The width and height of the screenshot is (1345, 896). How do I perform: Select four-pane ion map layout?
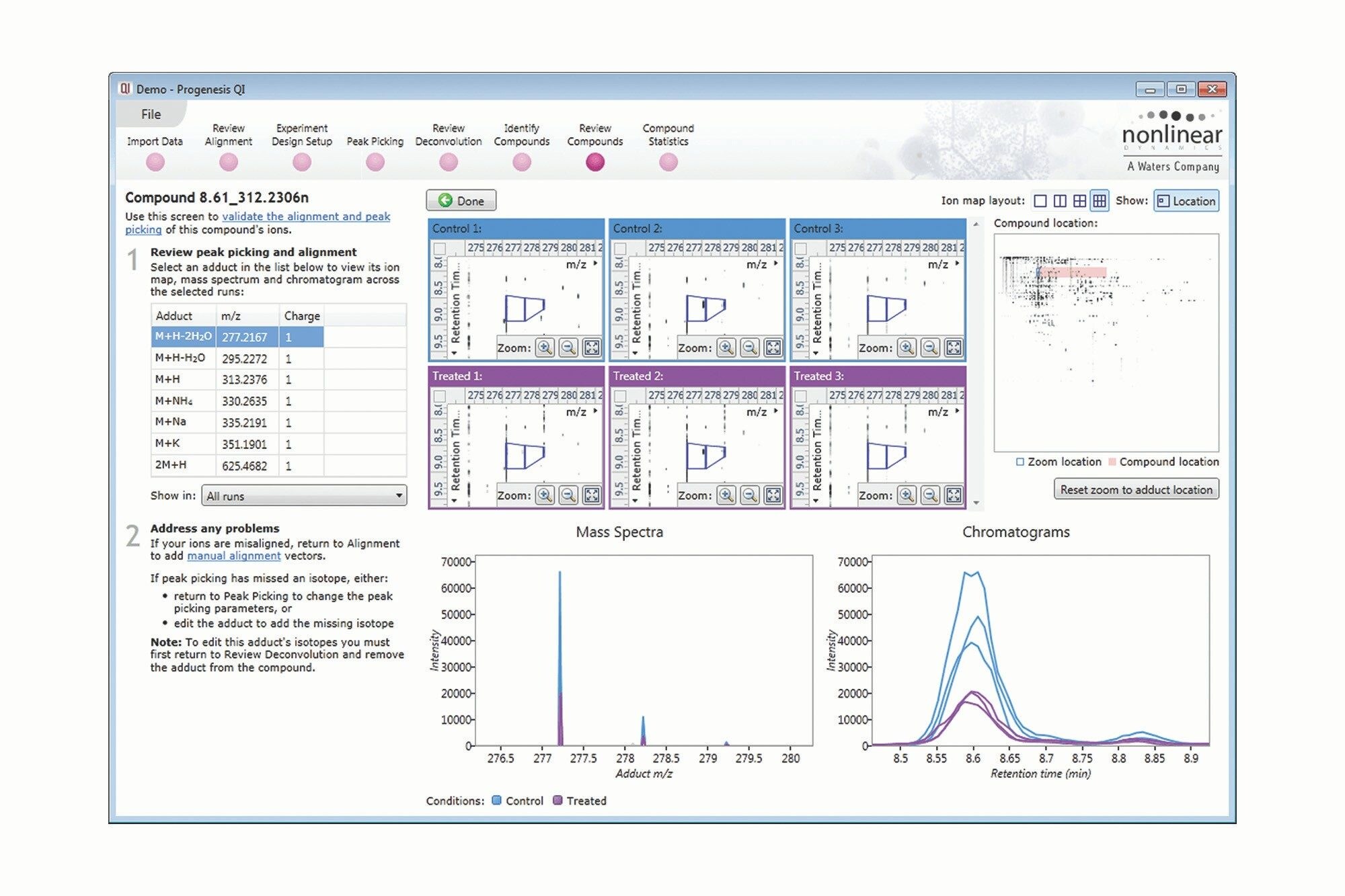coord(1079,201)
